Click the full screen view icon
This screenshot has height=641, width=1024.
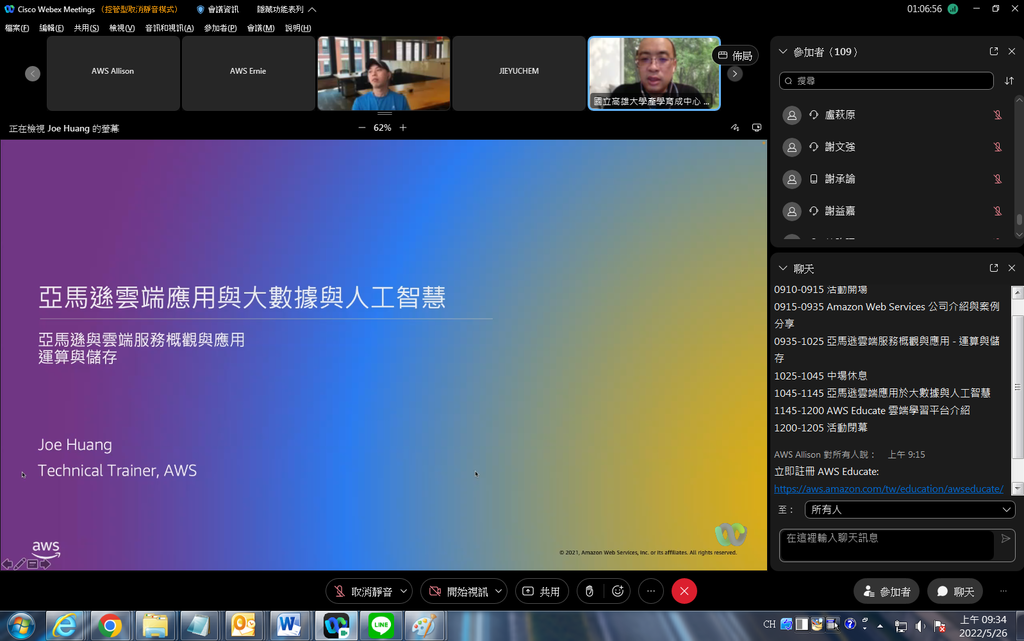[x=756, y=128]
